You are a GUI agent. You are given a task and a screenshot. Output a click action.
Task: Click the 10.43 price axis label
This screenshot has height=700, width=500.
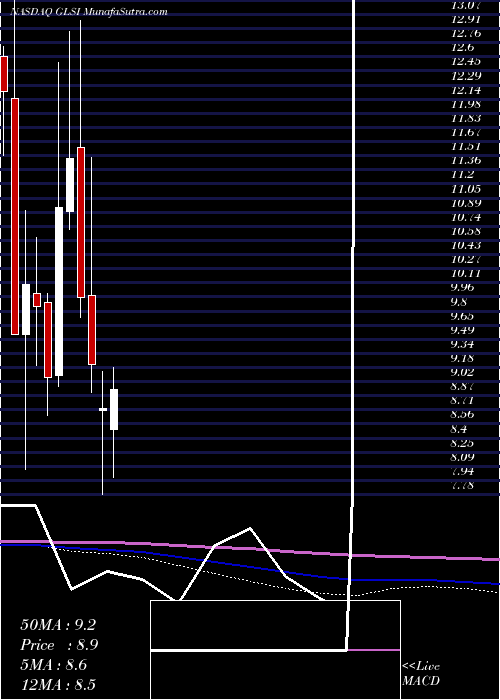(466, 246)
